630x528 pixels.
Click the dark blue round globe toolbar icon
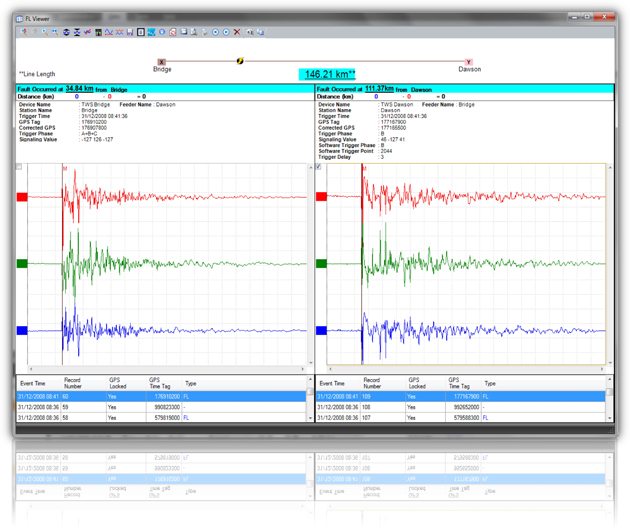66,32
